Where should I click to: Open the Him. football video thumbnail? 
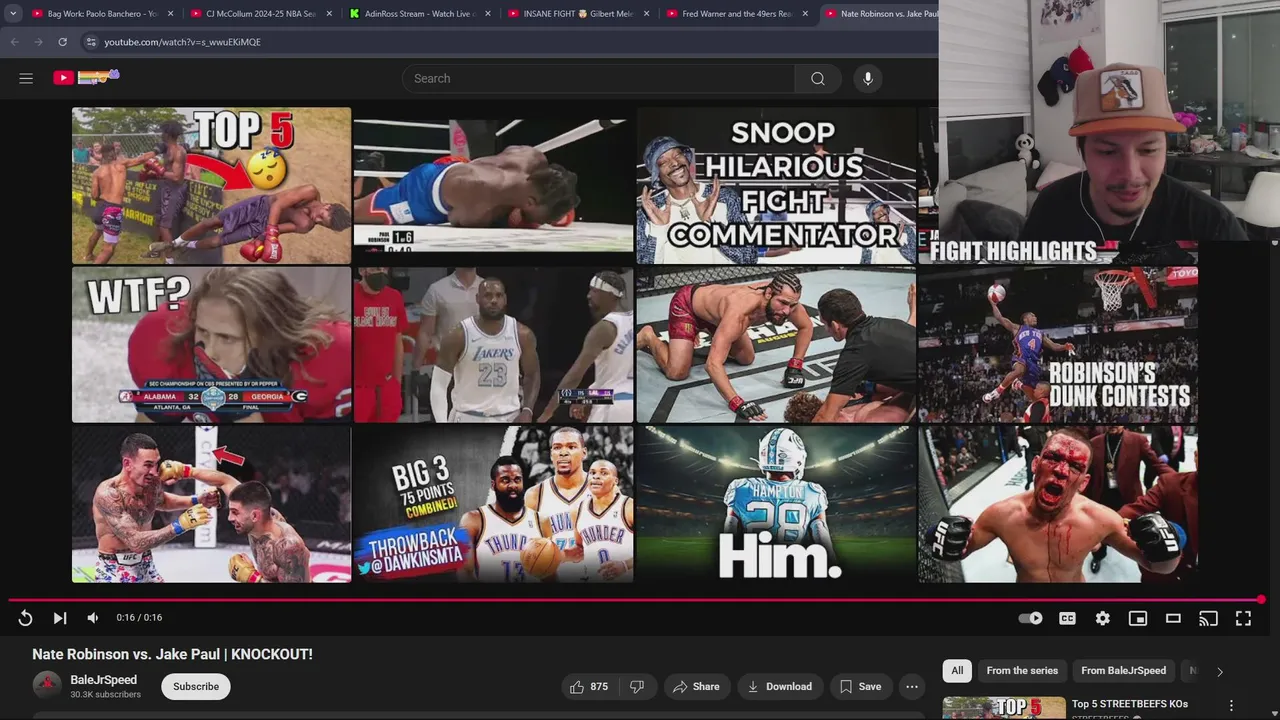click(776, 504)
